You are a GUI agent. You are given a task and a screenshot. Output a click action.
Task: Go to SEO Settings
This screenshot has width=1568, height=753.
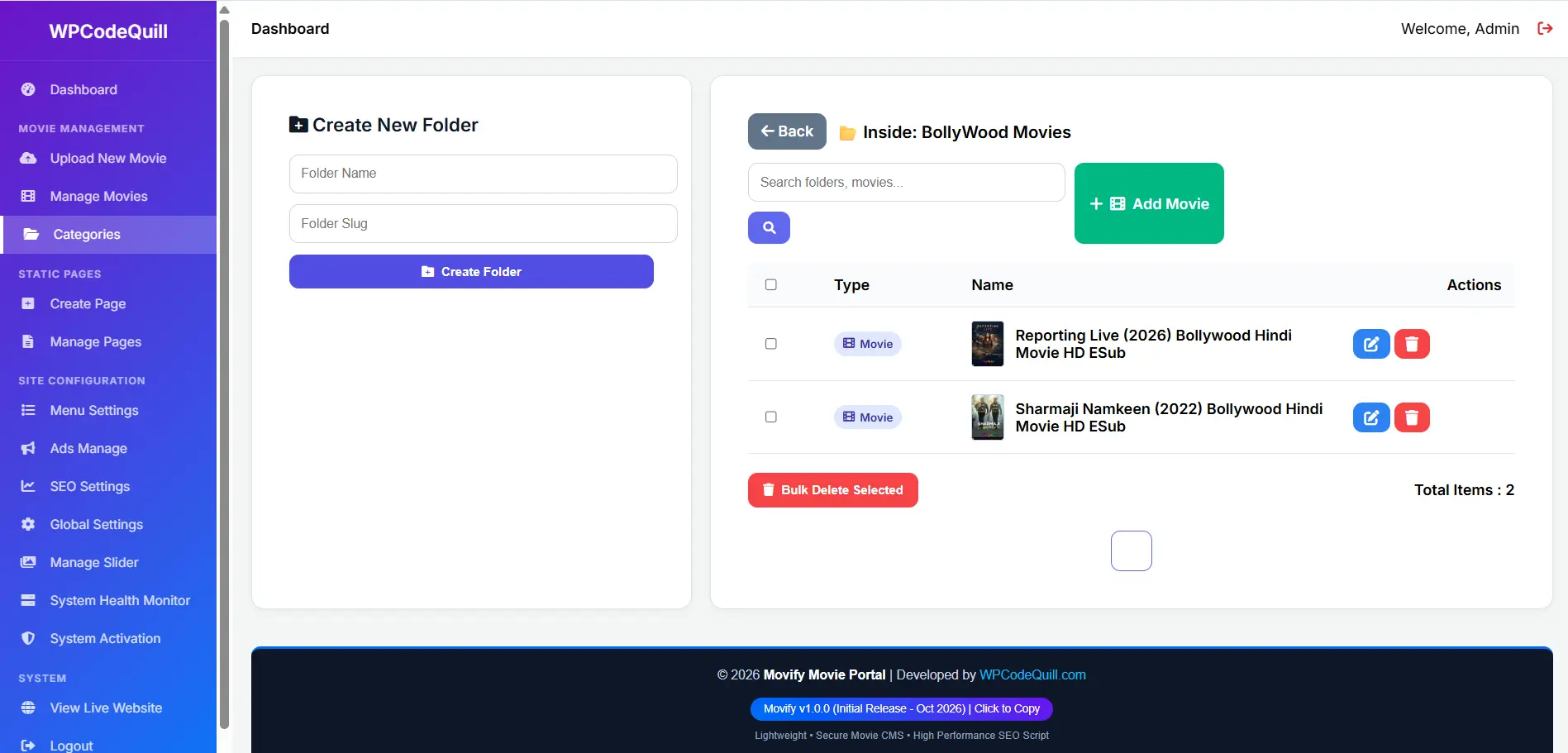pyautogui.click(x=108, y=486)
